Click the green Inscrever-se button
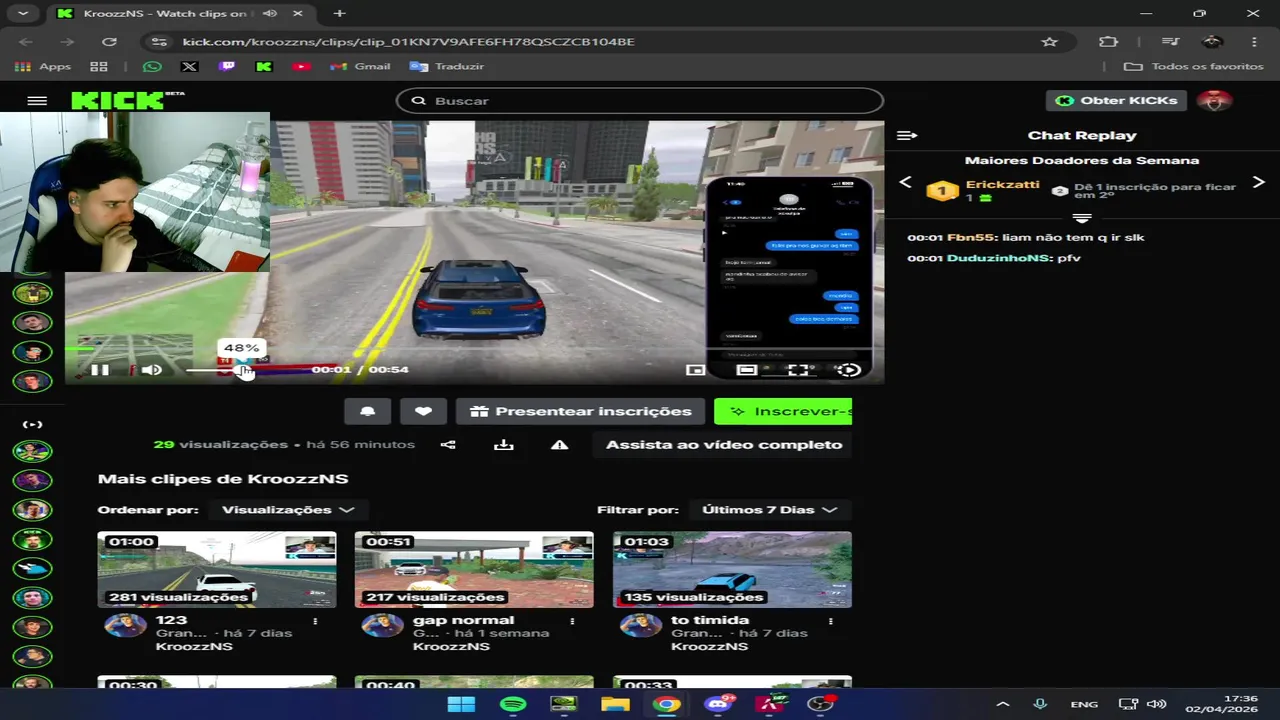Viewport: 1280px width, 720px height. pos(783,411)
